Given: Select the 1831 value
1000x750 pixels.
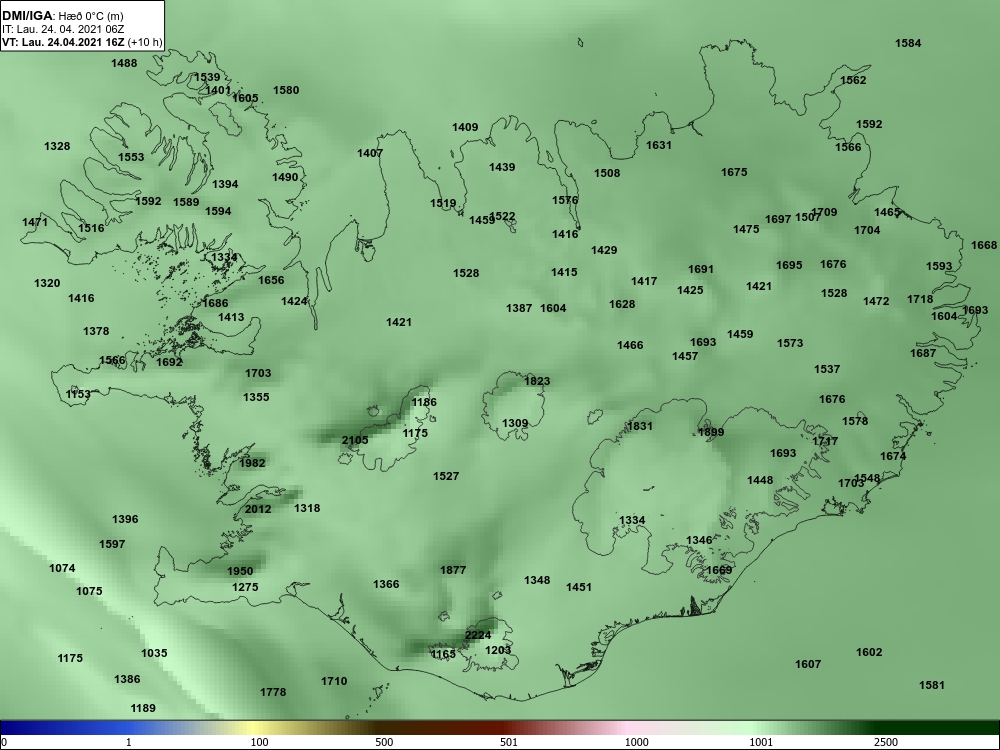Looking at the screenshot, I should [640, 426].
